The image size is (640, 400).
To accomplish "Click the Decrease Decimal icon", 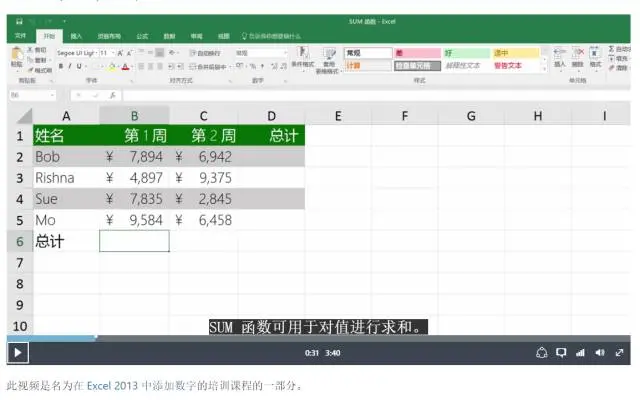I will (x=283, y=66).
